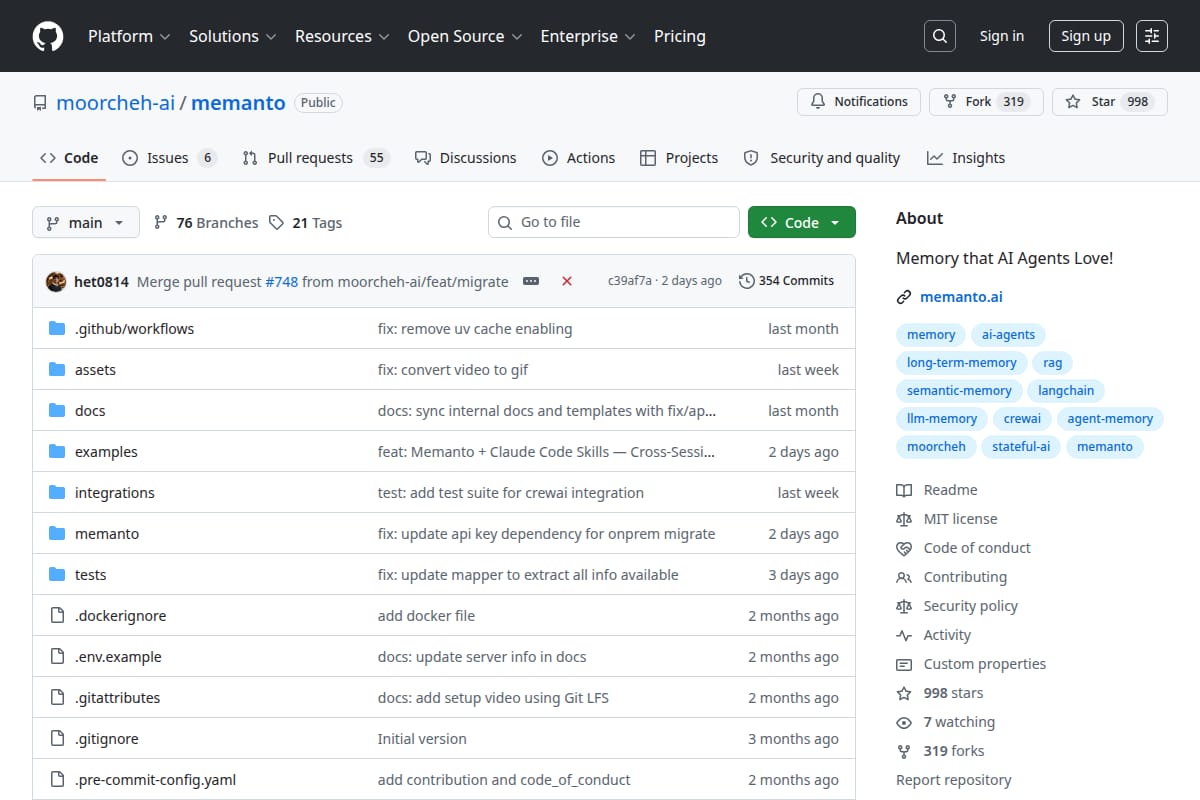
Task: Open the search magnifier icon in header
Action: pyautogui.click(x=939, y=36)
